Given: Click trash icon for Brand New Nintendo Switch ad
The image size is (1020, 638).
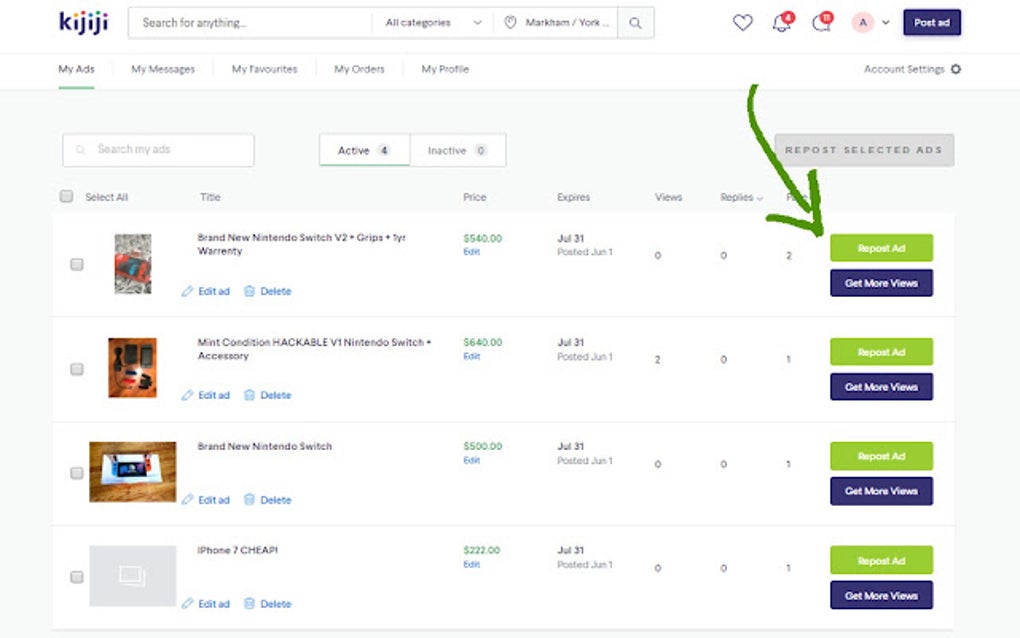Looking at the screenshot, I should click(x=249, y=500).
